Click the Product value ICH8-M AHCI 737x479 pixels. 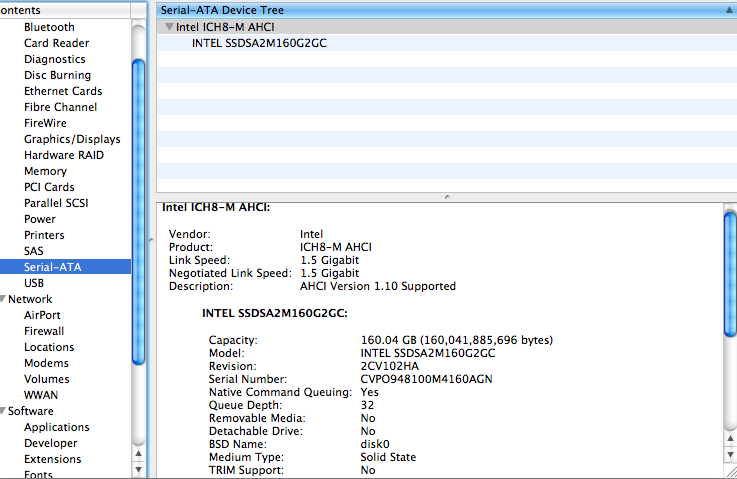pos(336,247)
